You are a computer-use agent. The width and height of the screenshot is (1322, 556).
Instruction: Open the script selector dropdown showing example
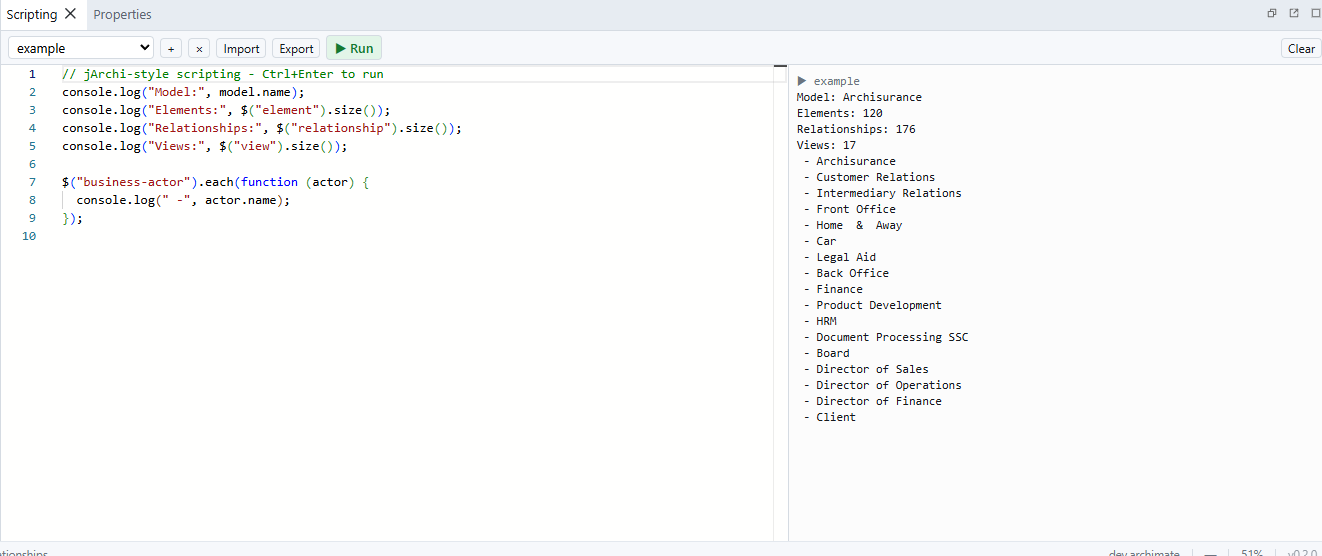click(81, 48)
